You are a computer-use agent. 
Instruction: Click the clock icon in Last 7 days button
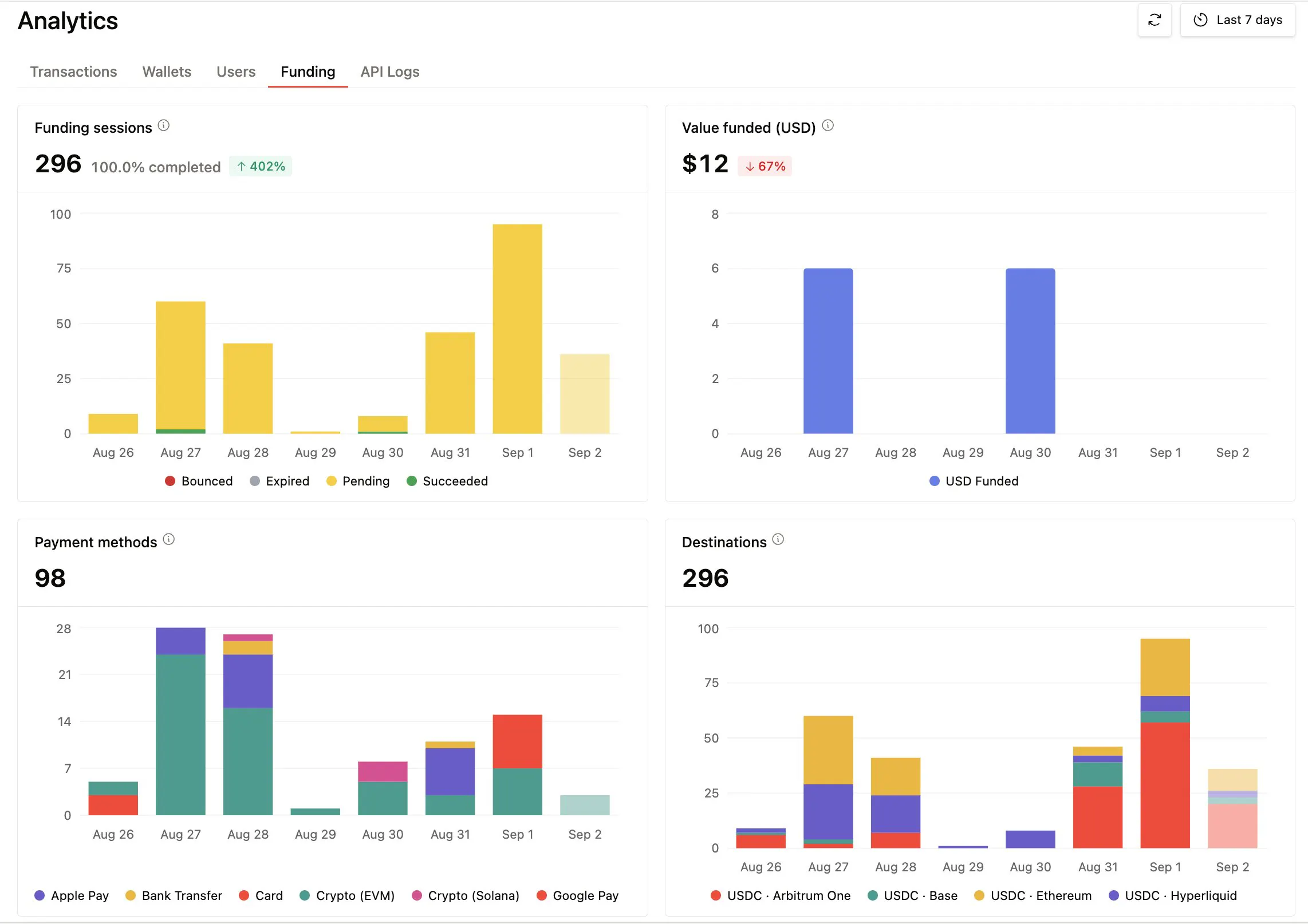pyautogui.click(x=1200, y=20)
